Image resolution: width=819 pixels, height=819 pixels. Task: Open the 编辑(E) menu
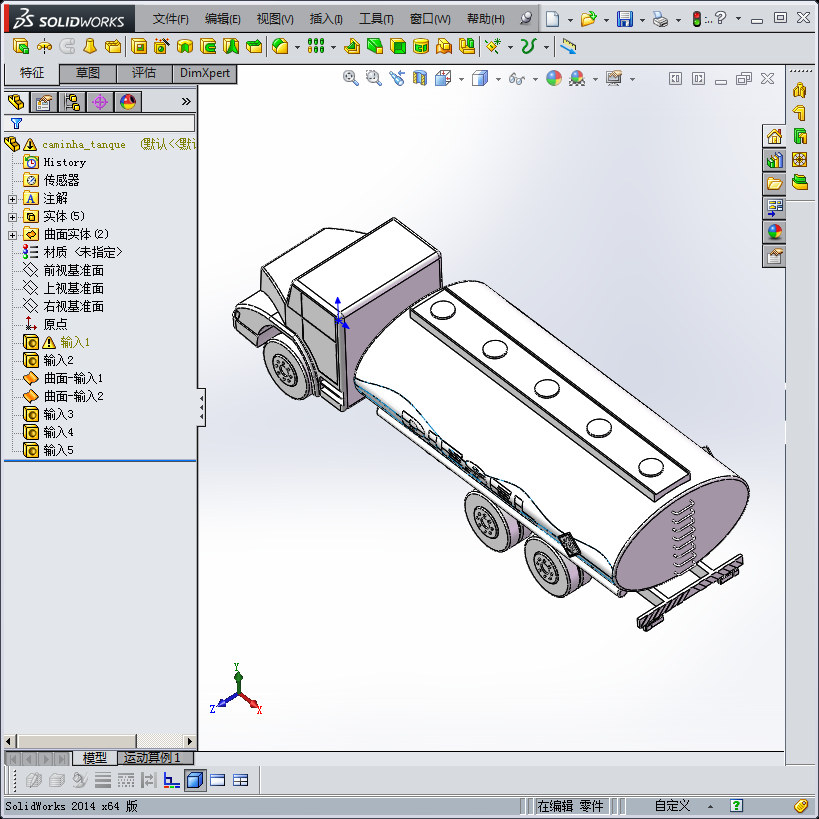point(223,19)
